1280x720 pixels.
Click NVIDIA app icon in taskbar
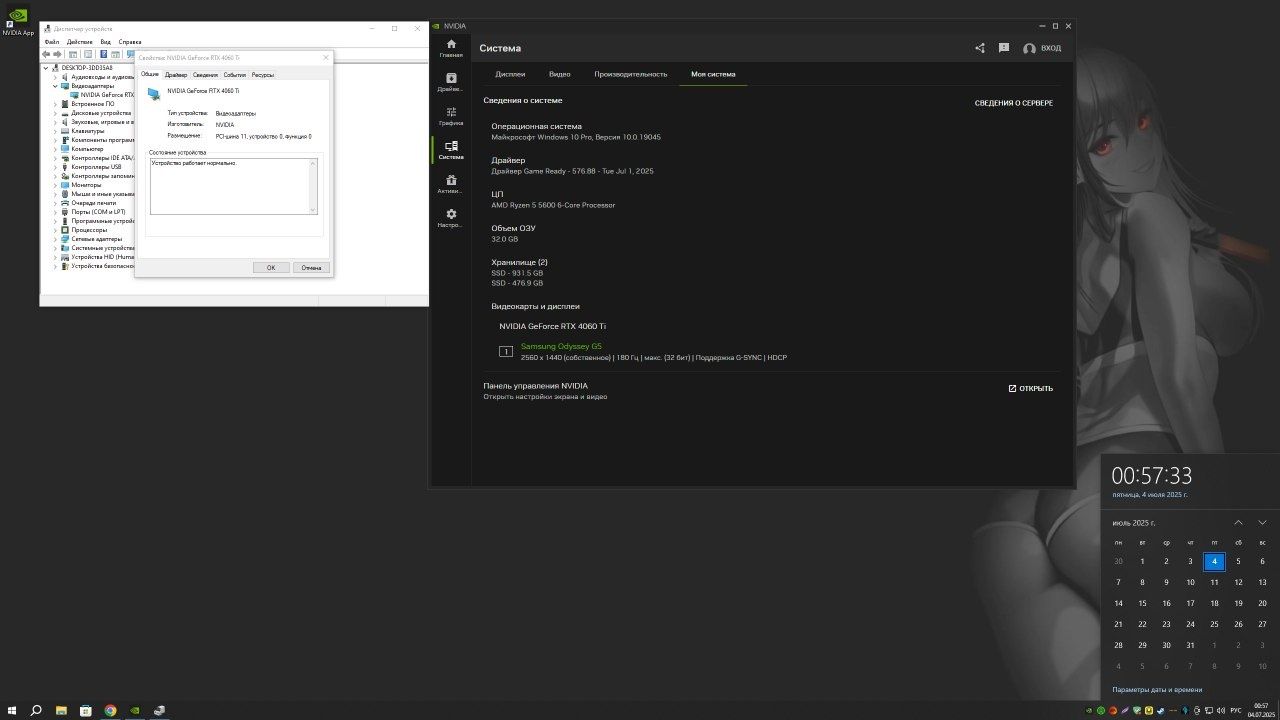[x=135, y=711]
